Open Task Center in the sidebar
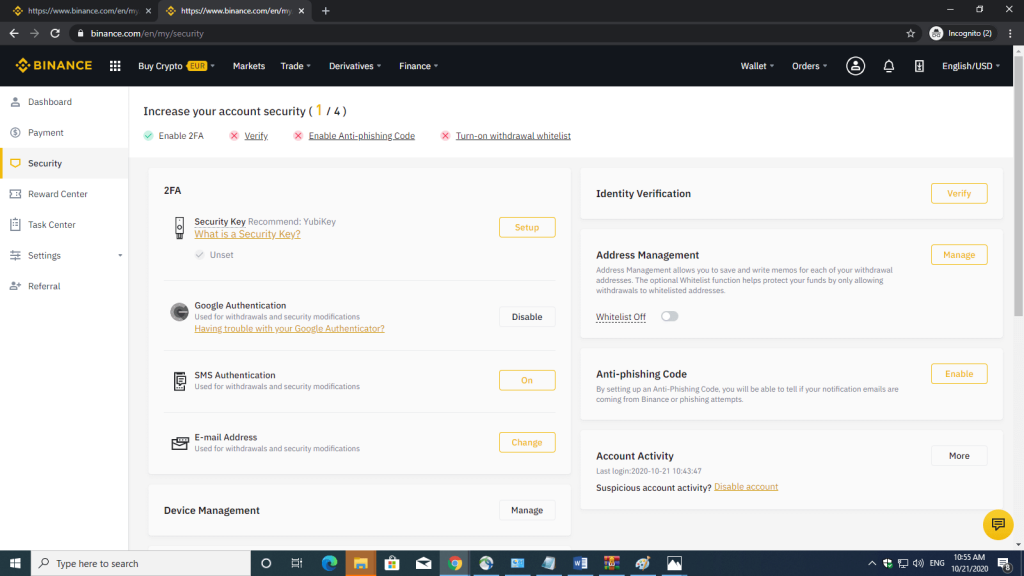The image size is (1024, 576). 64,225
